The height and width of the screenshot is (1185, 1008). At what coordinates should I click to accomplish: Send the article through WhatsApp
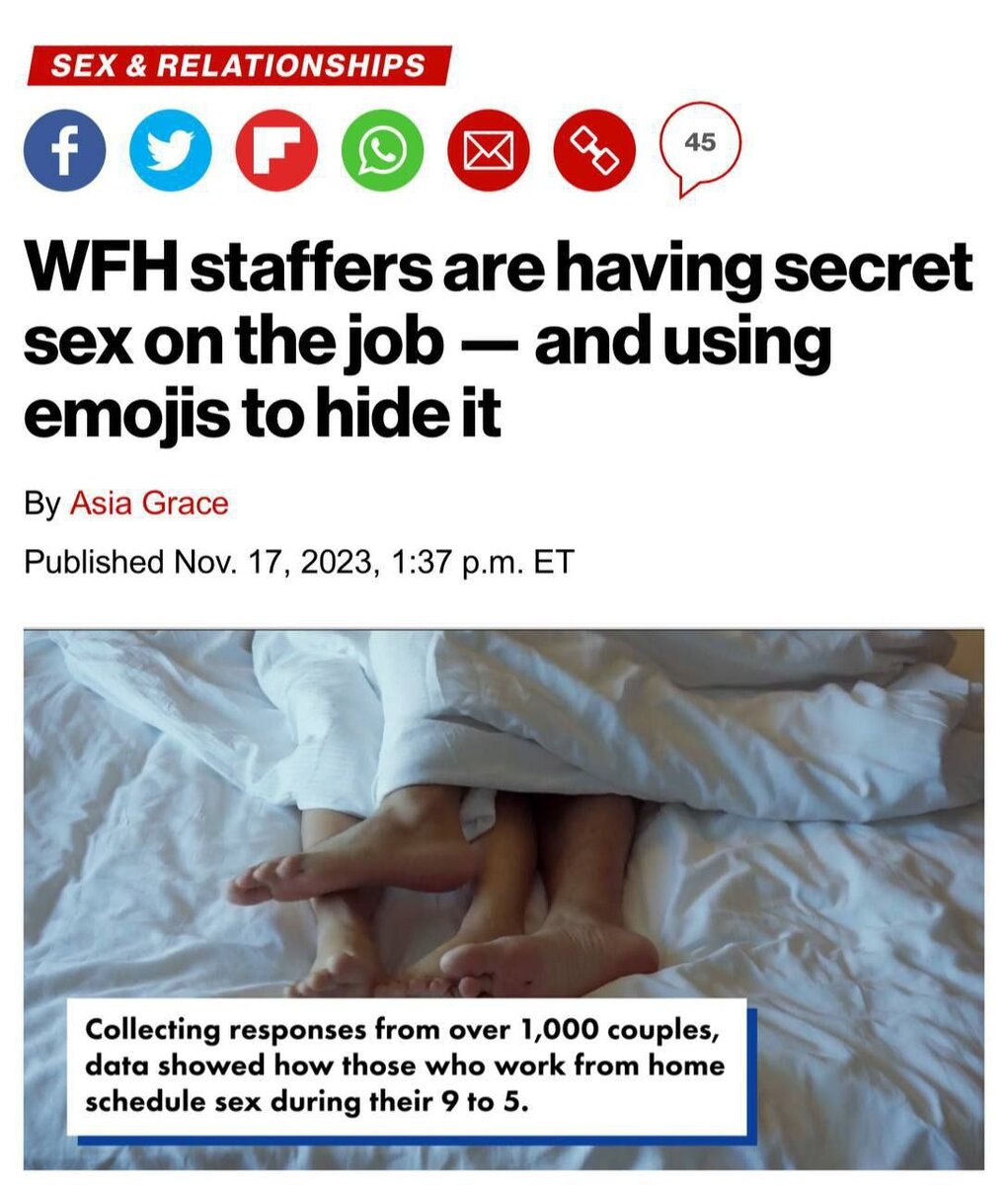click(383, 151)
